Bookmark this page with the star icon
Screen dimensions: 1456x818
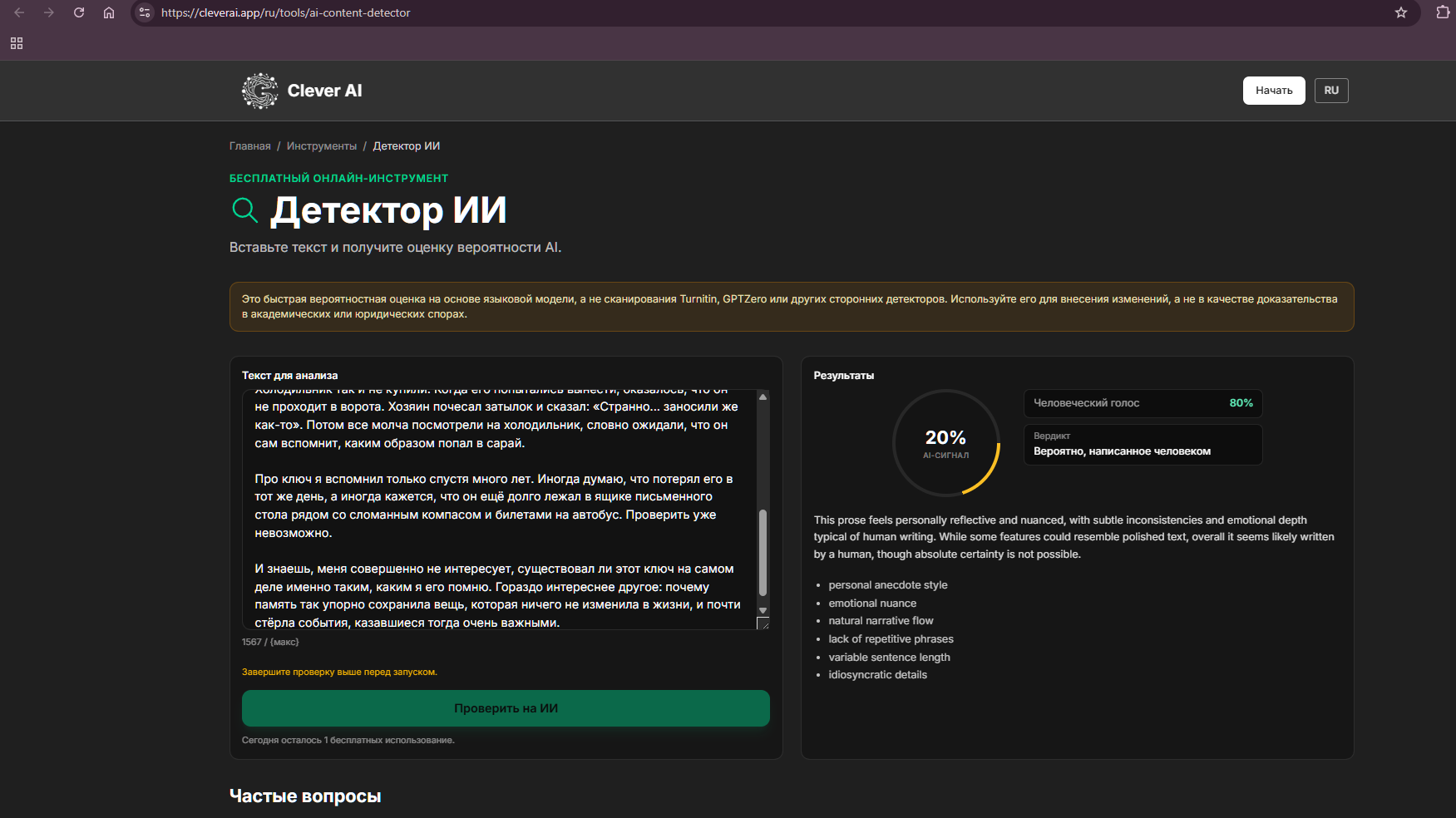point(1401,12)
